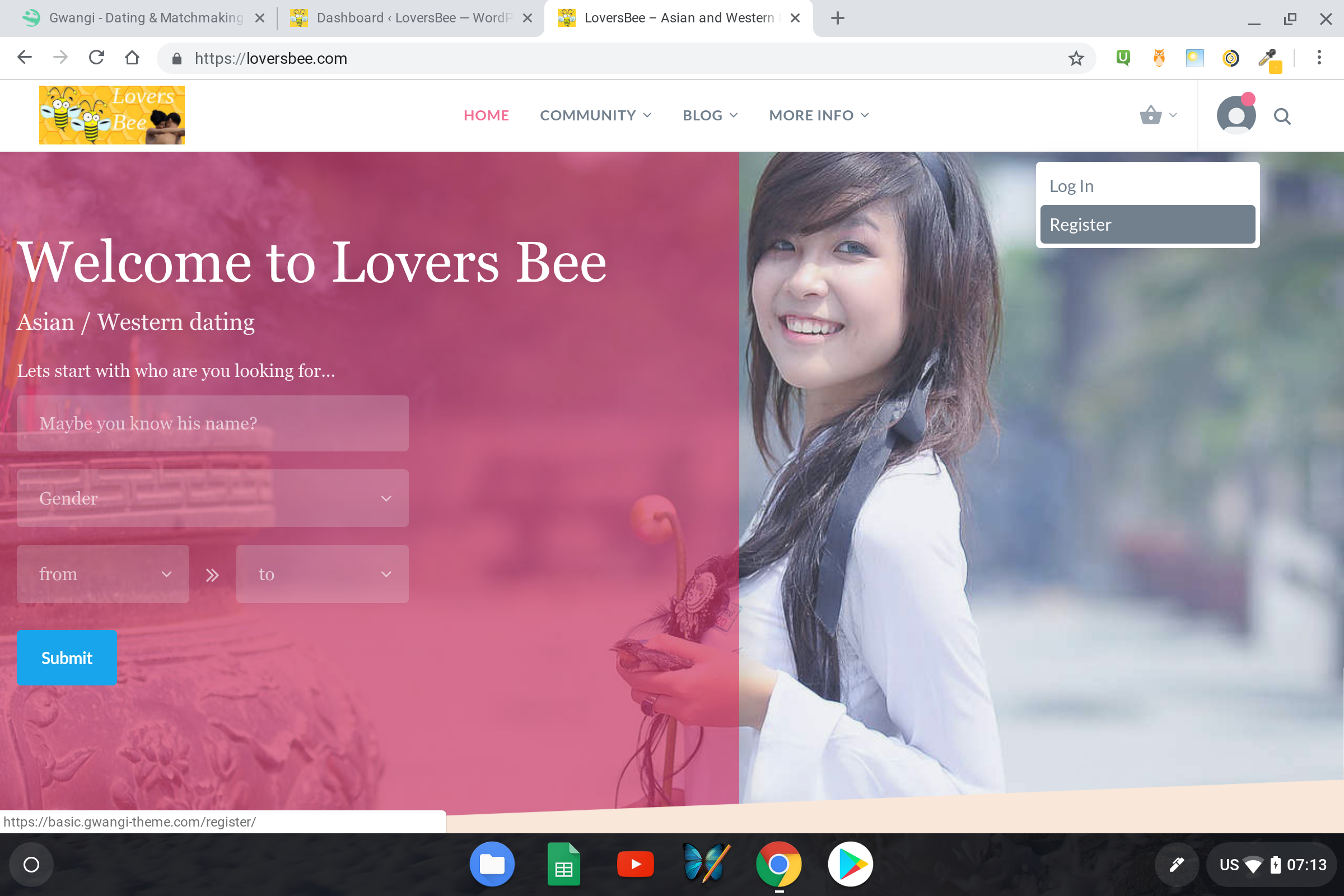This screenshot has width=1344, height=896.
Task: Submit the search form
Action: tap(67, 657)
